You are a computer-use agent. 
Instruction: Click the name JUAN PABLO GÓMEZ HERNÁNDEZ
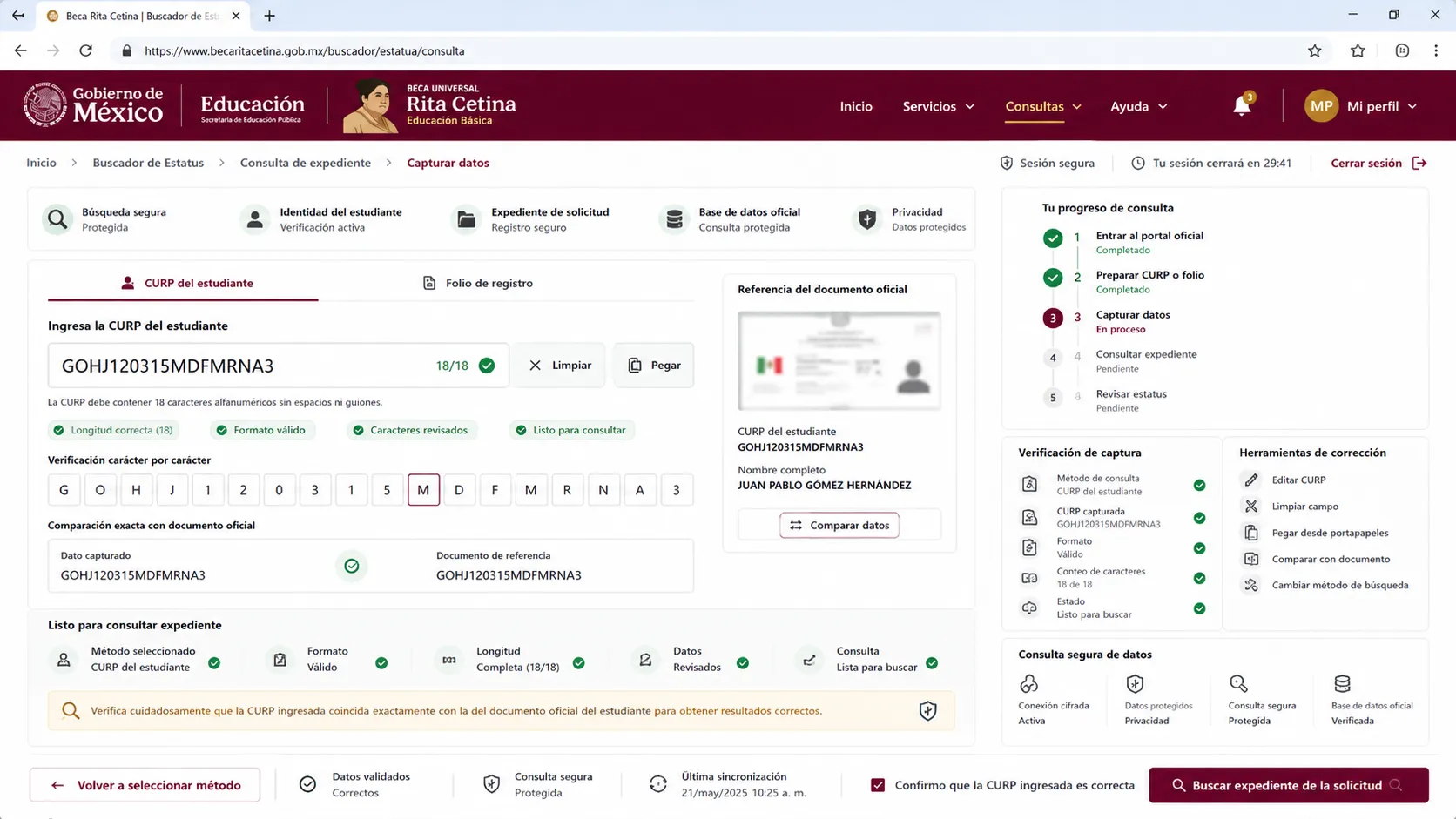coord(824,486)
